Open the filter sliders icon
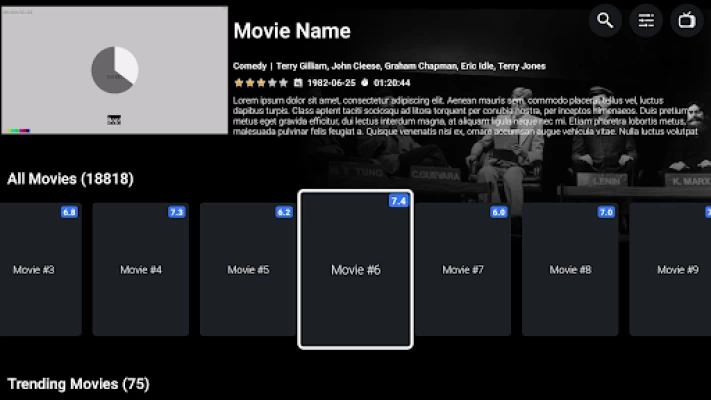711x400 pixels. click(x=646, y=20)
